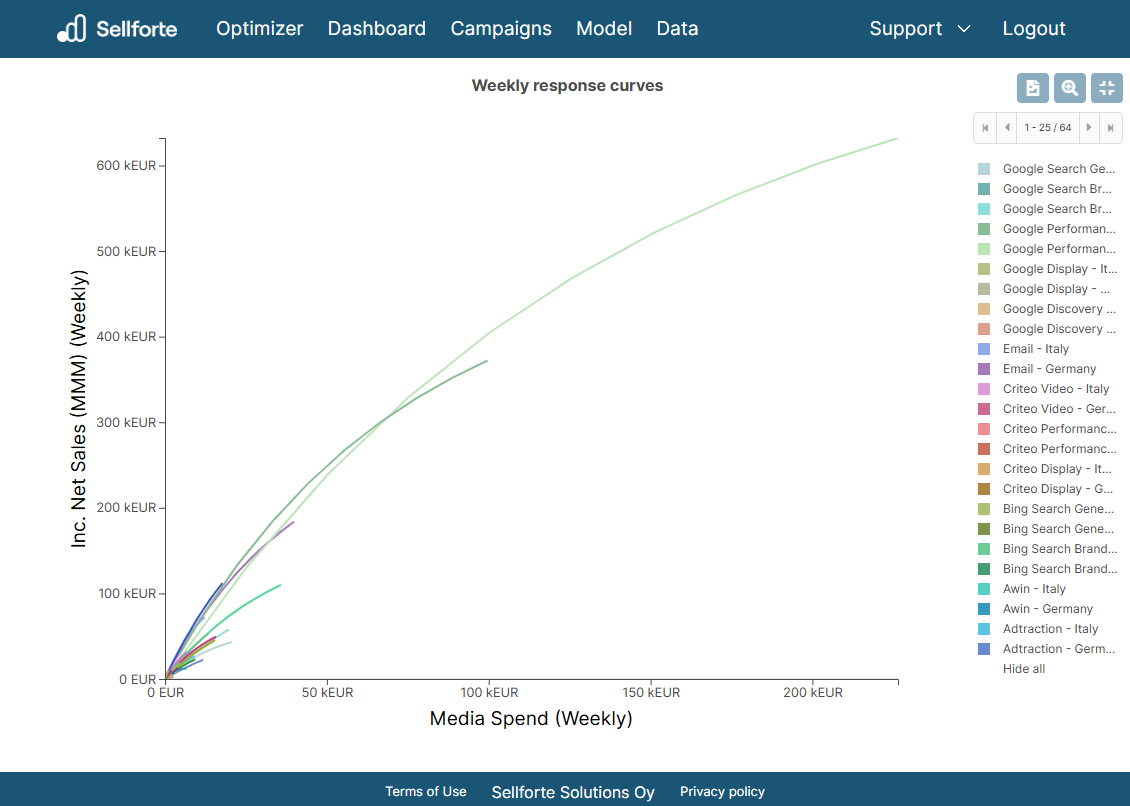Expand the legend pagination counter
Screen dimensions: 1130x806
click(x=1048, y=127)
